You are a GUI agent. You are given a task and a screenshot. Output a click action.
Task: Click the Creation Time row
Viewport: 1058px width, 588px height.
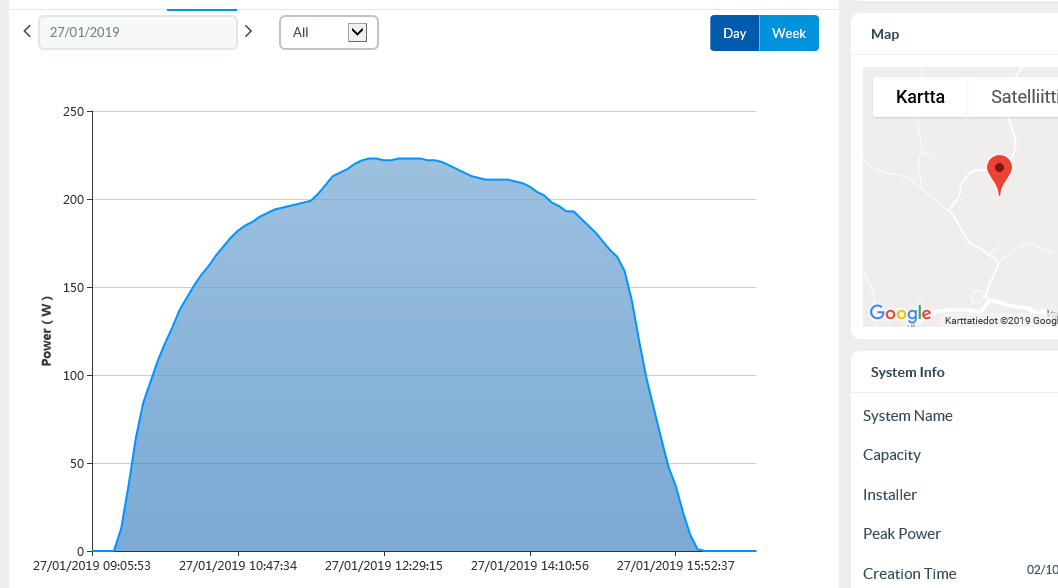[954, 574]
